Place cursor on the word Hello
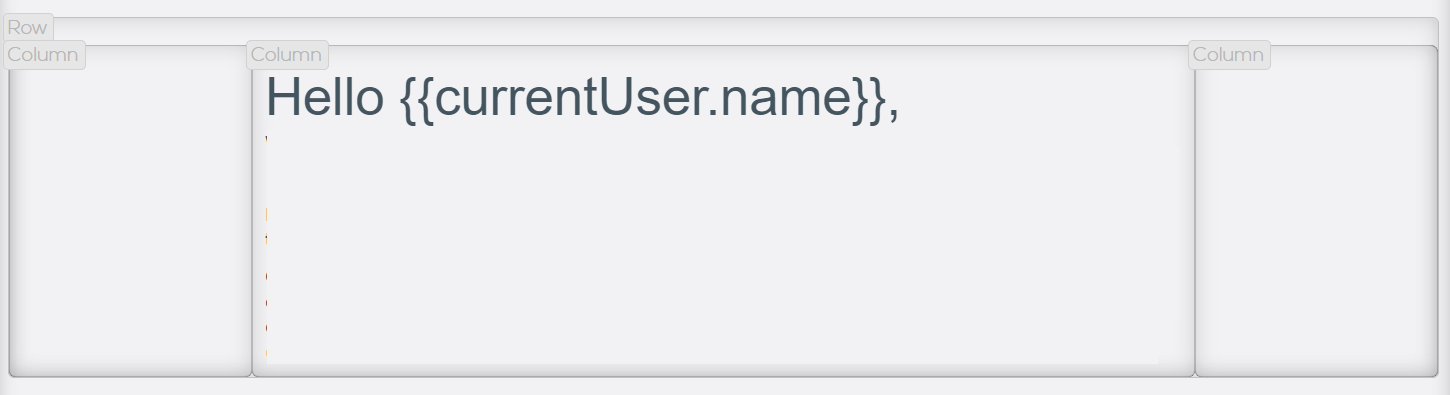 pos(324,98)
